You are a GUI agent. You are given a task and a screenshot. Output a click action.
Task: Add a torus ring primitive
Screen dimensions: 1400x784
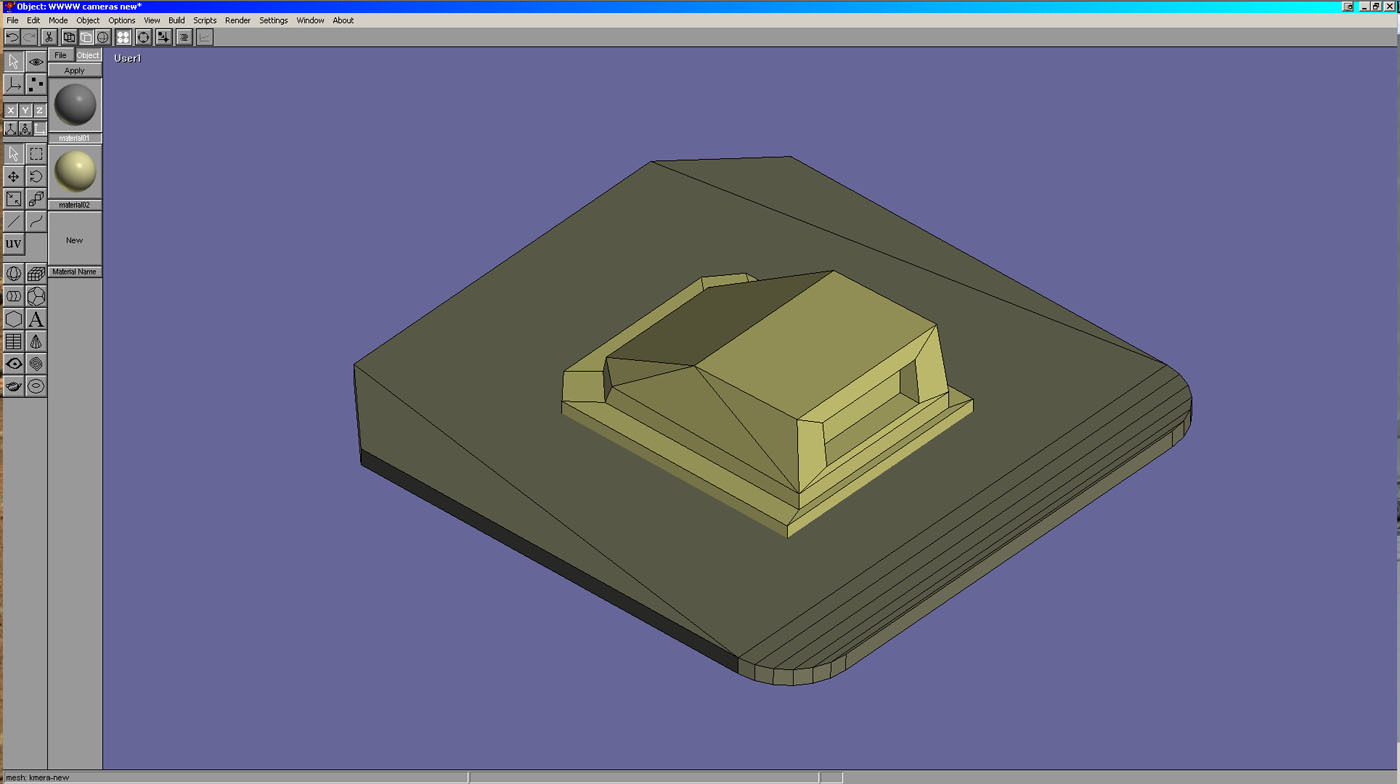click(x=36, y=386)
